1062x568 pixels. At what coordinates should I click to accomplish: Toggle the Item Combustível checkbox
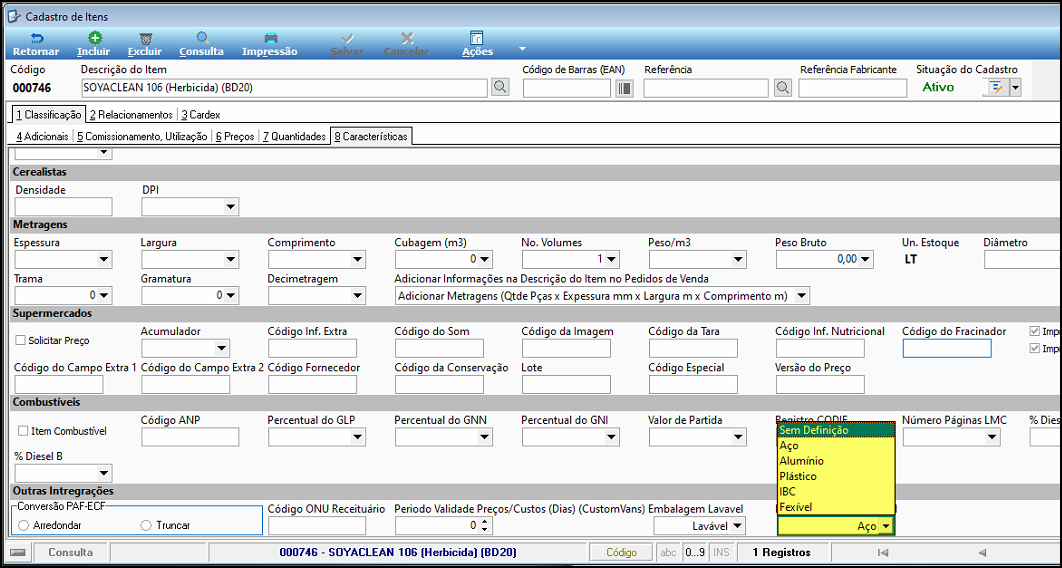(x=22, y=431)
